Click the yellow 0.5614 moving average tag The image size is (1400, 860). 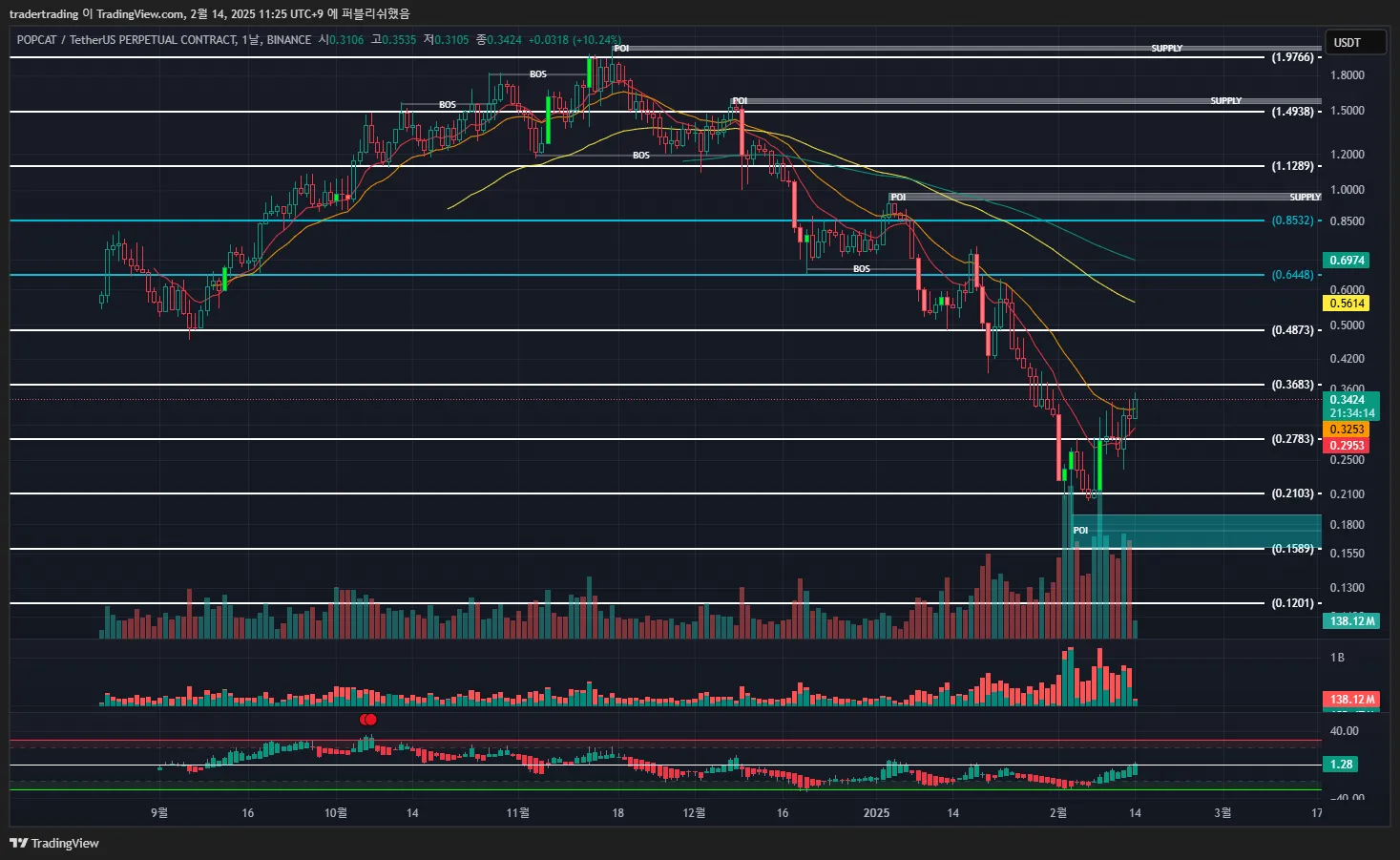[1347, 304]
